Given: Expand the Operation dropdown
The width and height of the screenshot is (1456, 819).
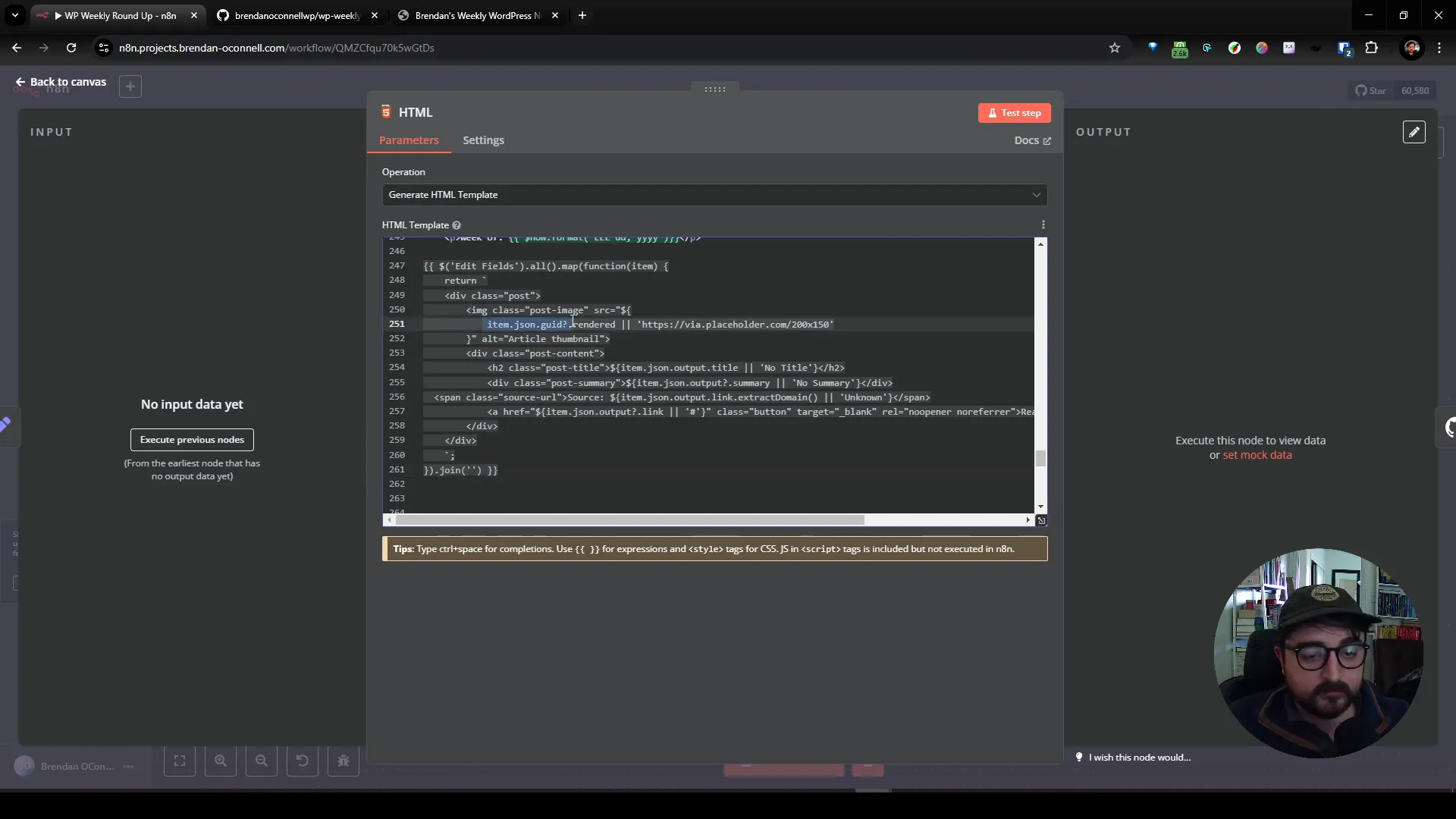Looking at the screenshot, I should 714,195.
